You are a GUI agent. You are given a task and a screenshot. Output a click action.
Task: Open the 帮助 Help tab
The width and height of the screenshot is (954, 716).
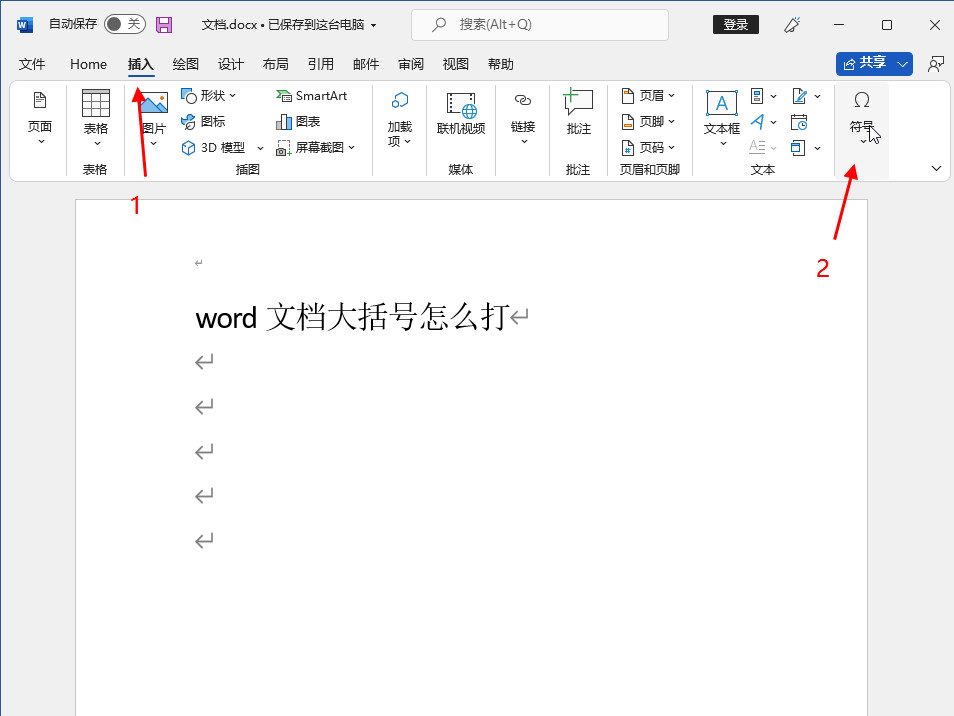pos(501,64)
